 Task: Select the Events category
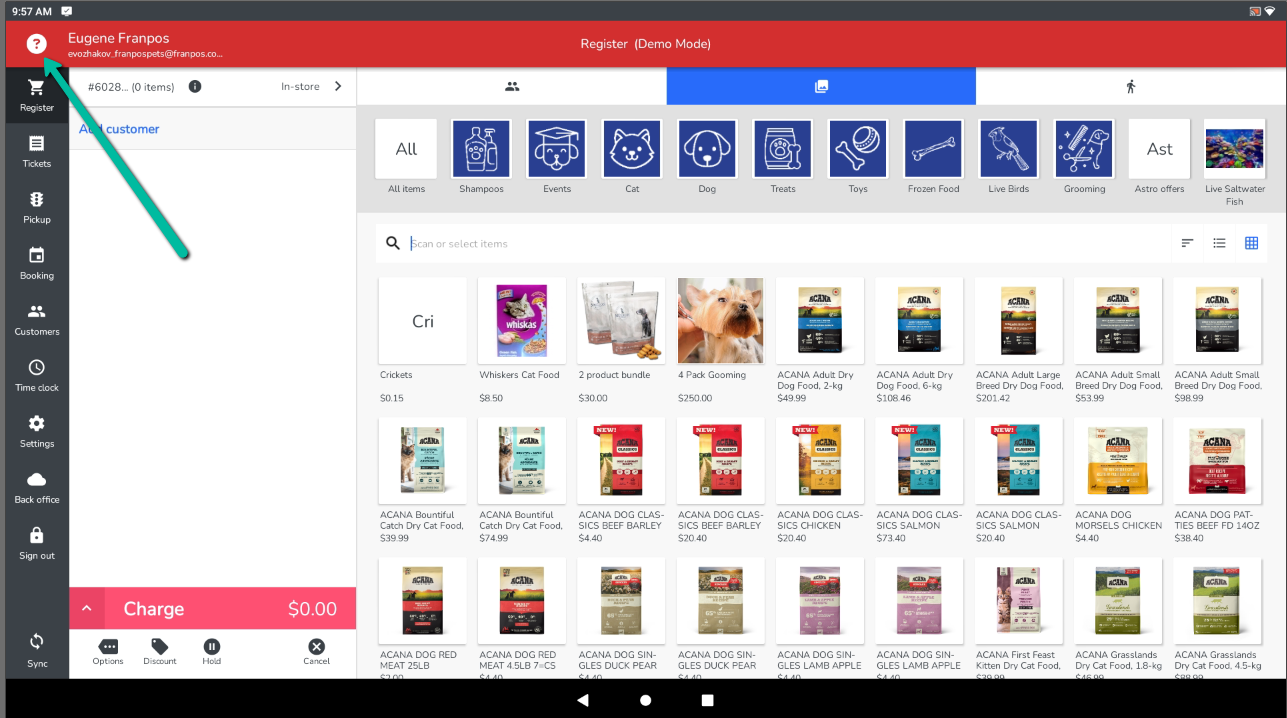pos(557,156)
